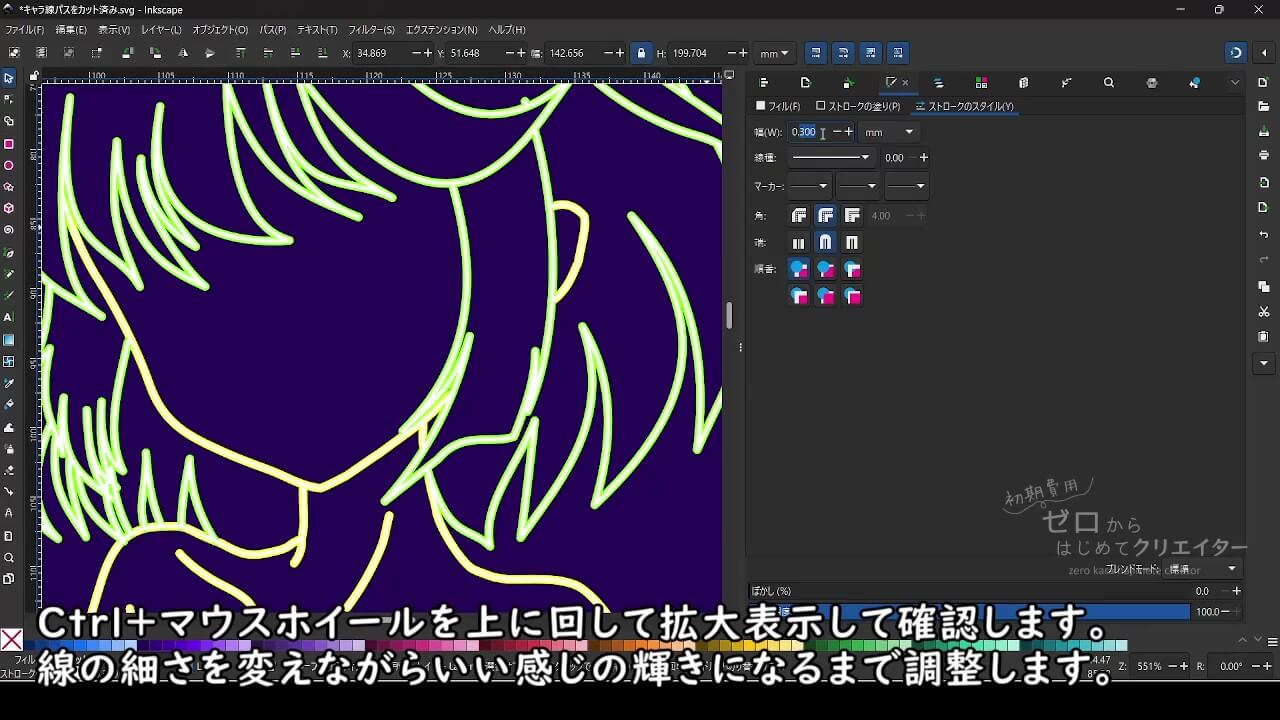The image size is (1280, 720).
Task: Switch to ストロークの塗り(P) tab
Action: pyautogui.click(x=858, y=106)
